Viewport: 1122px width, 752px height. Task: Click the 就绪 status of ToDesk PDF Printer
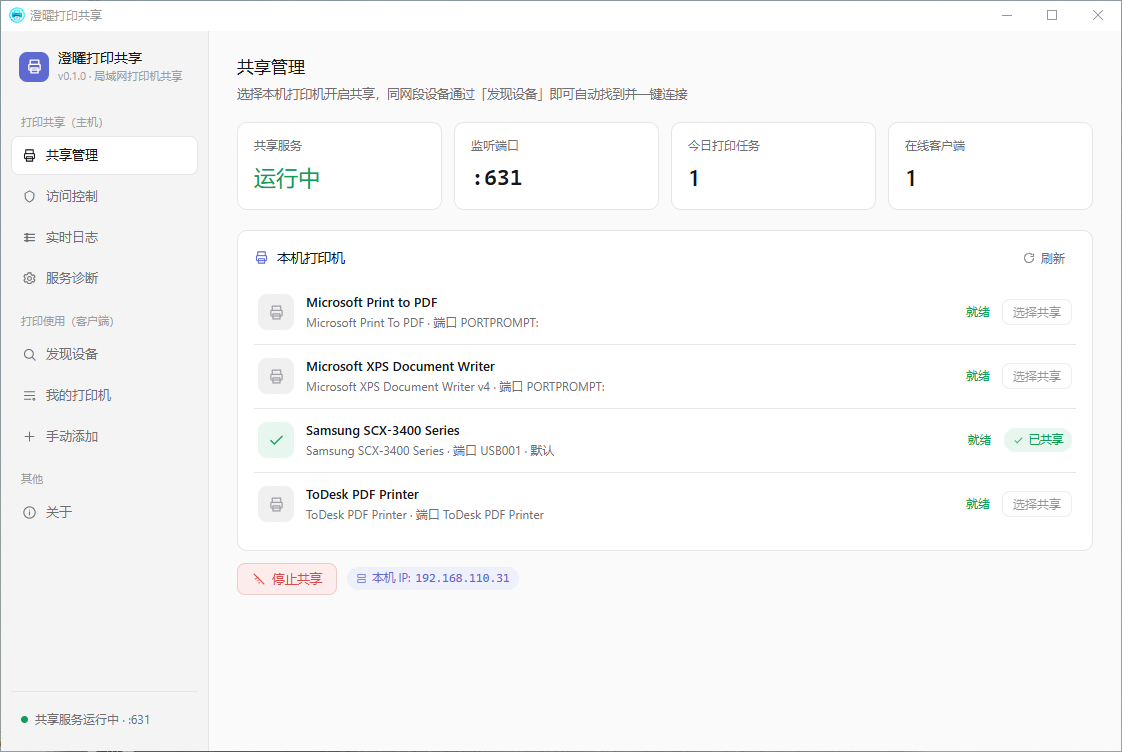pyautogui.click(x=977, y=504)
